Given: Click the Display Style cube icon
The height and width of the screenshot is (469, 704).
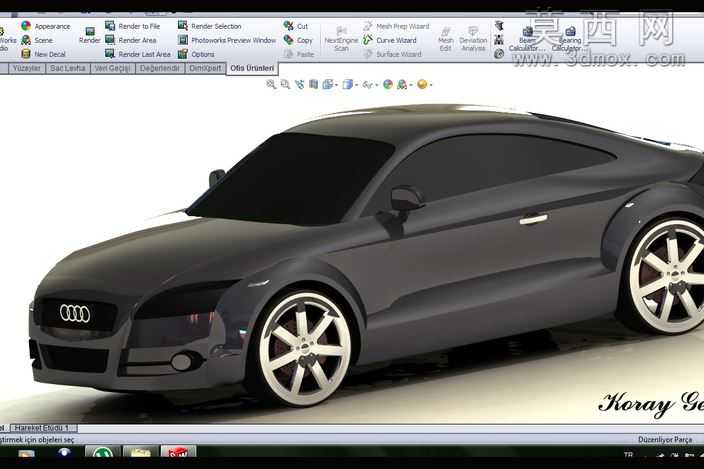Looking at the screenshot, I should [x=347, y=84].
